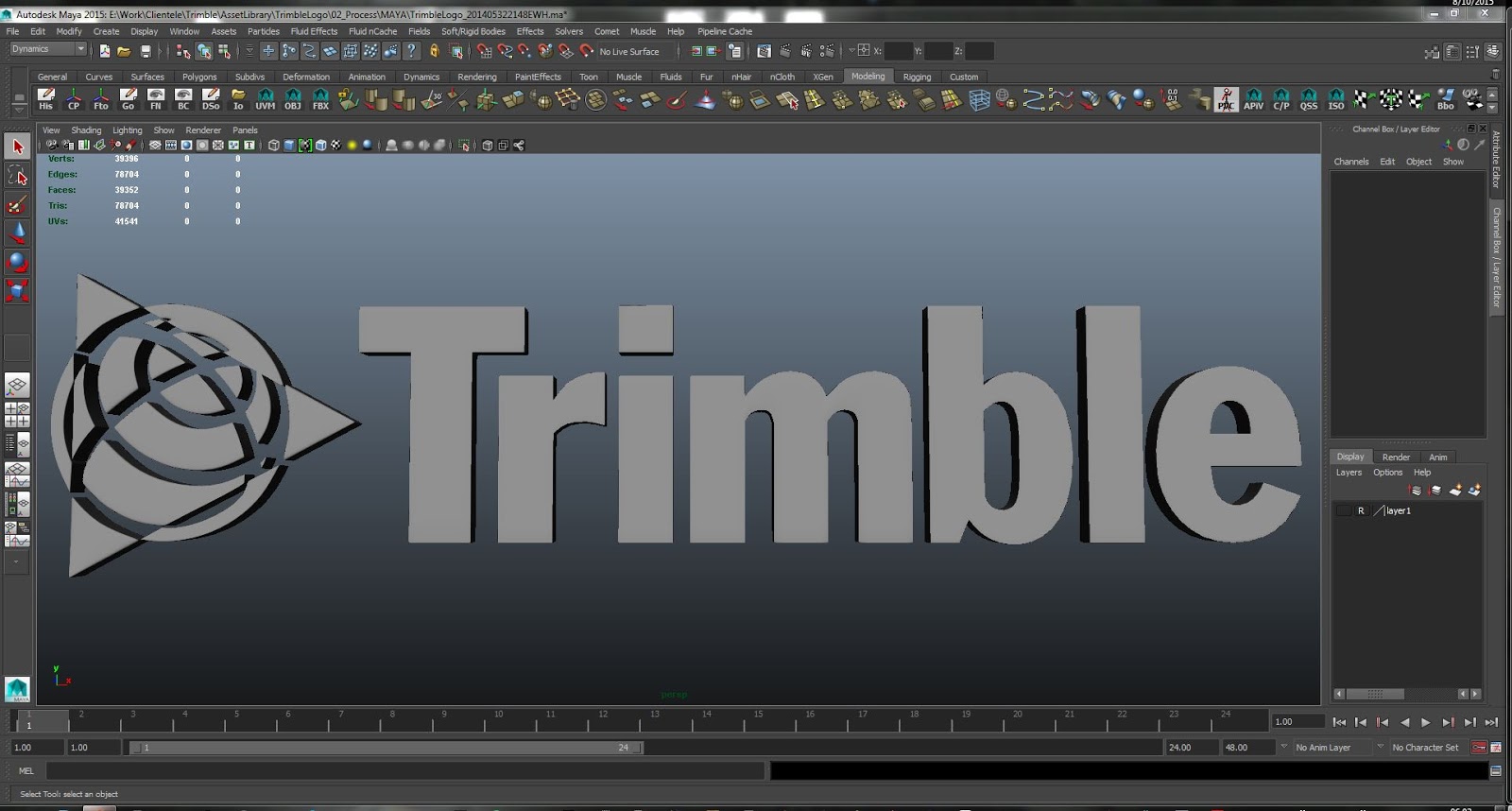Viewport: 1512px width, 811px height.
Task: Go to start of playback range
Action: [1339, 722]
